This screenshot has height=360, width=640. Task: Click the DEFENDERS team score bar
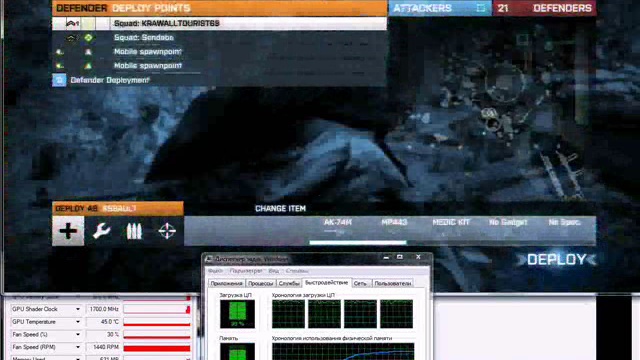point(544,8)
